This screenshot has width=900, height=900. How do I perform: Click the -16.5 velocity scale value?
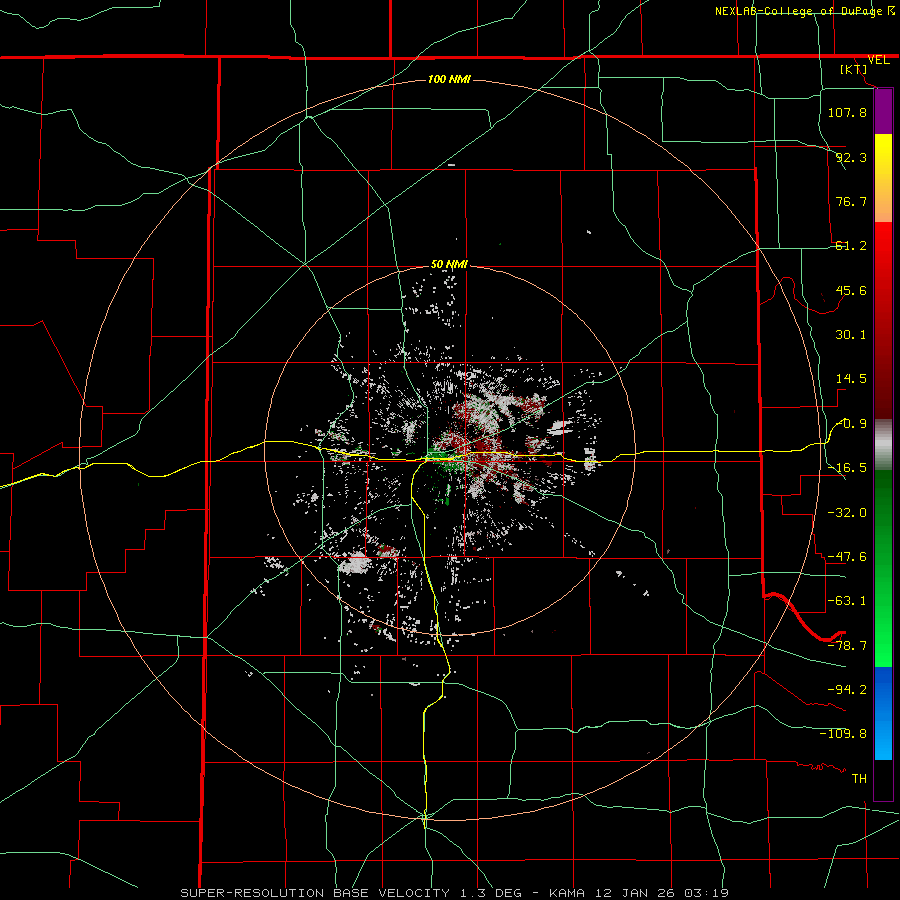point(847,468)
